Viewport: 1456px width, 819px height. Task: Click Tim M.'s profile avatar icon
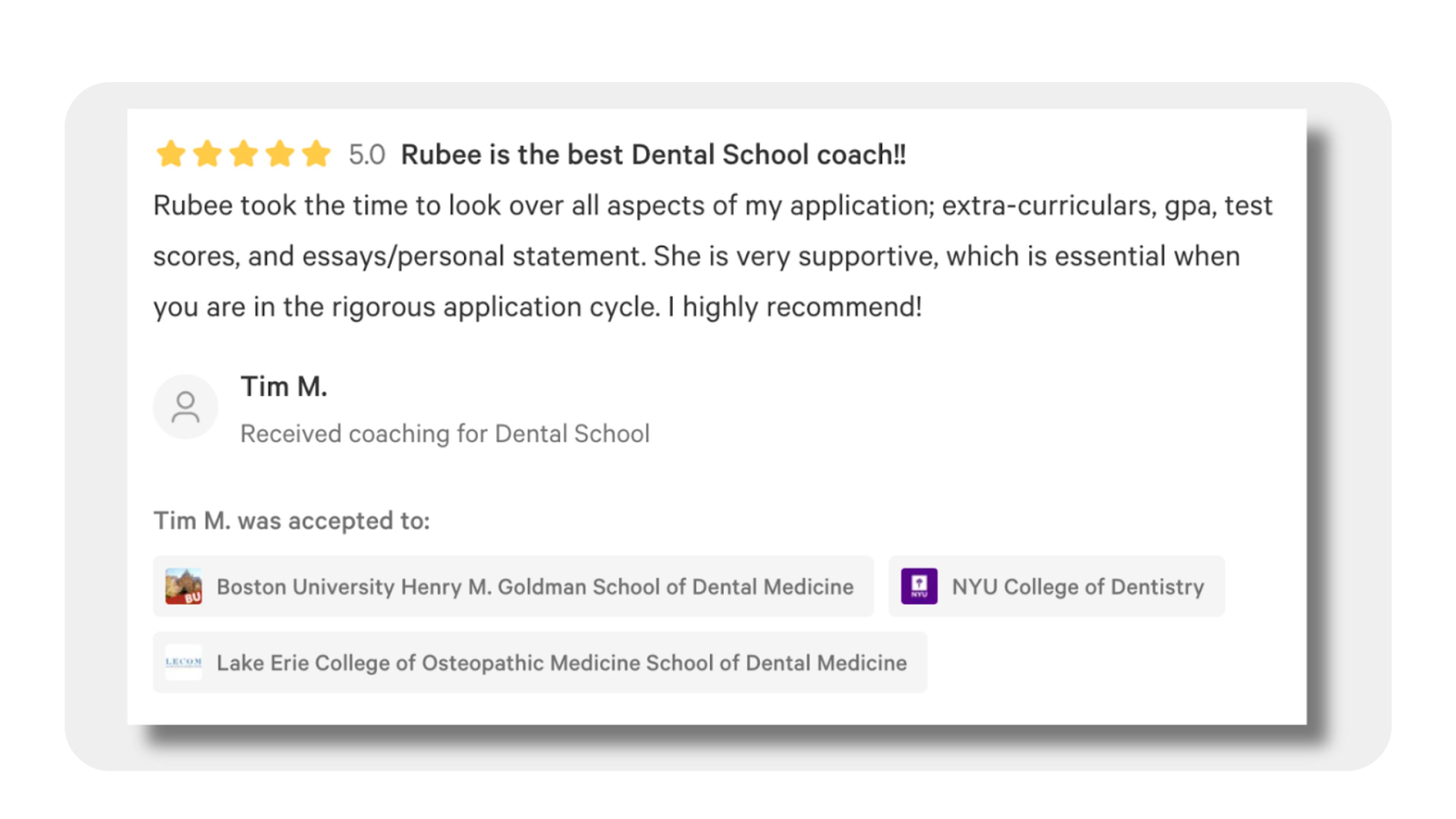click(185, 407)
